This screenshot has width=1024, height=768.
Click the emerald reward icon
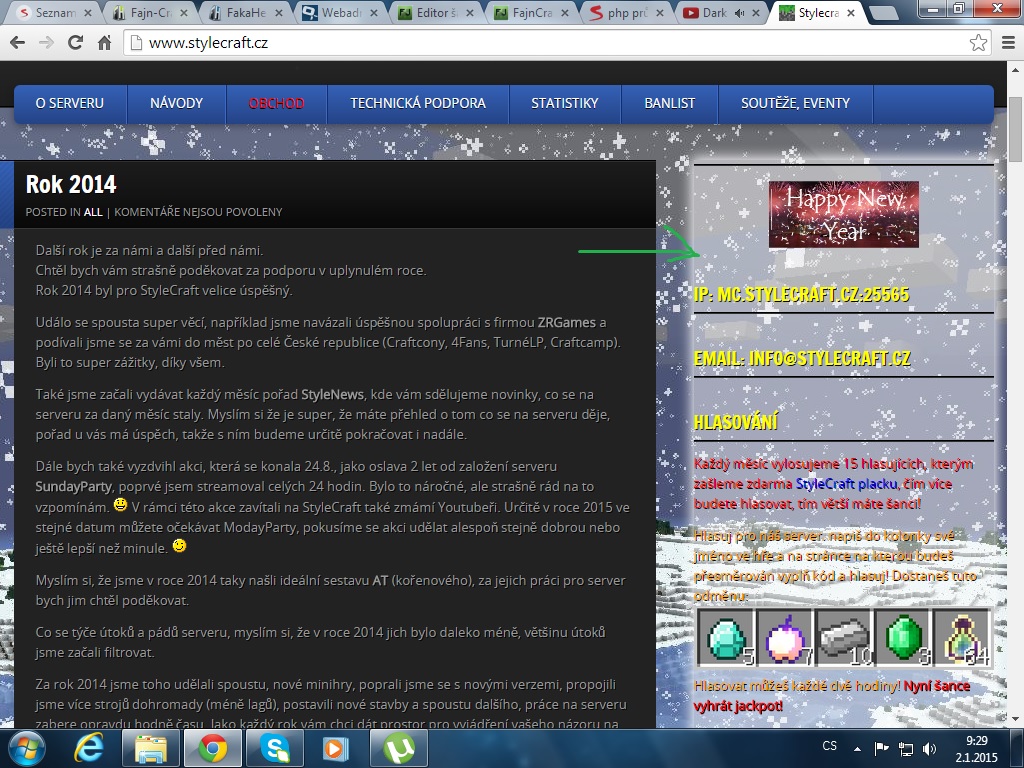pyautogui.click(x=903, y=637)
